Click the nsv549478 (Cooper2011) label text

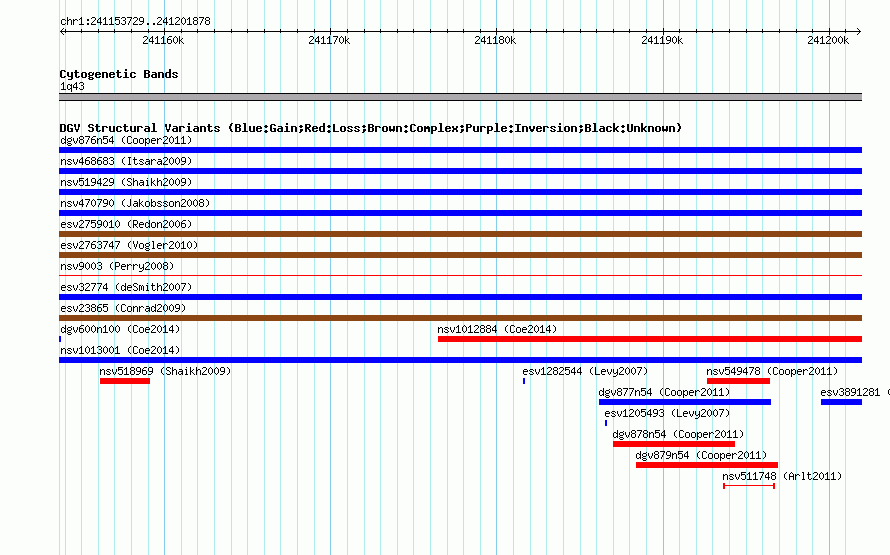(772, 371)
